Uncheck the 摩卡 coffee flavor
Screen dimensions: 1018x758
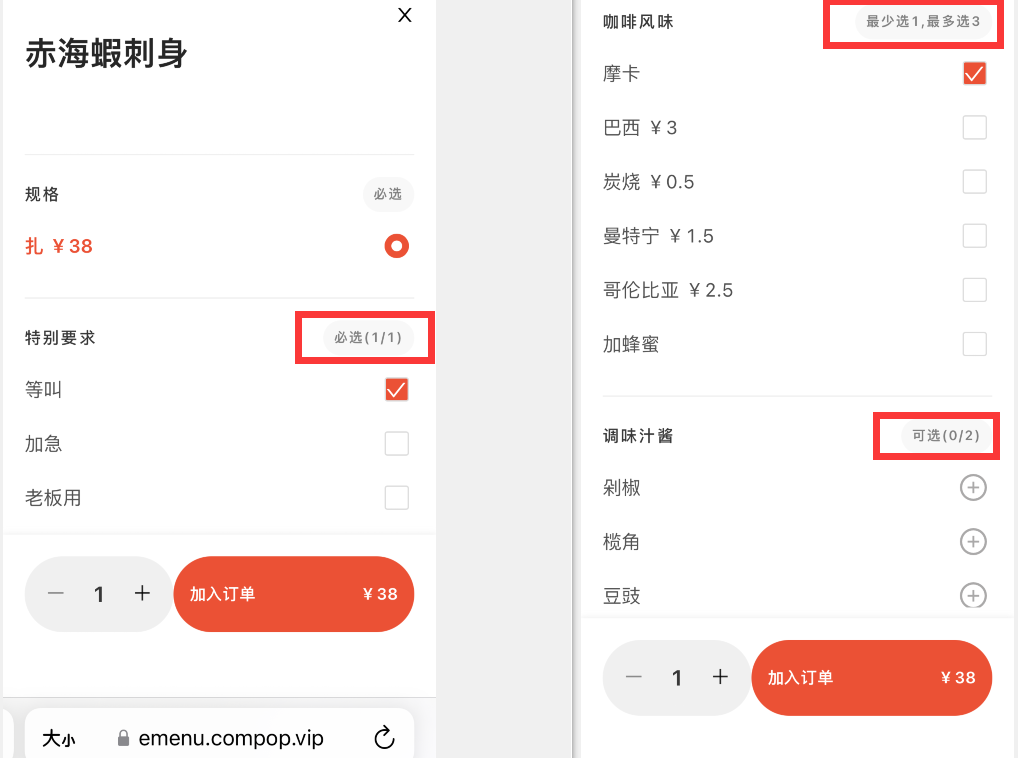click(975, 73)
